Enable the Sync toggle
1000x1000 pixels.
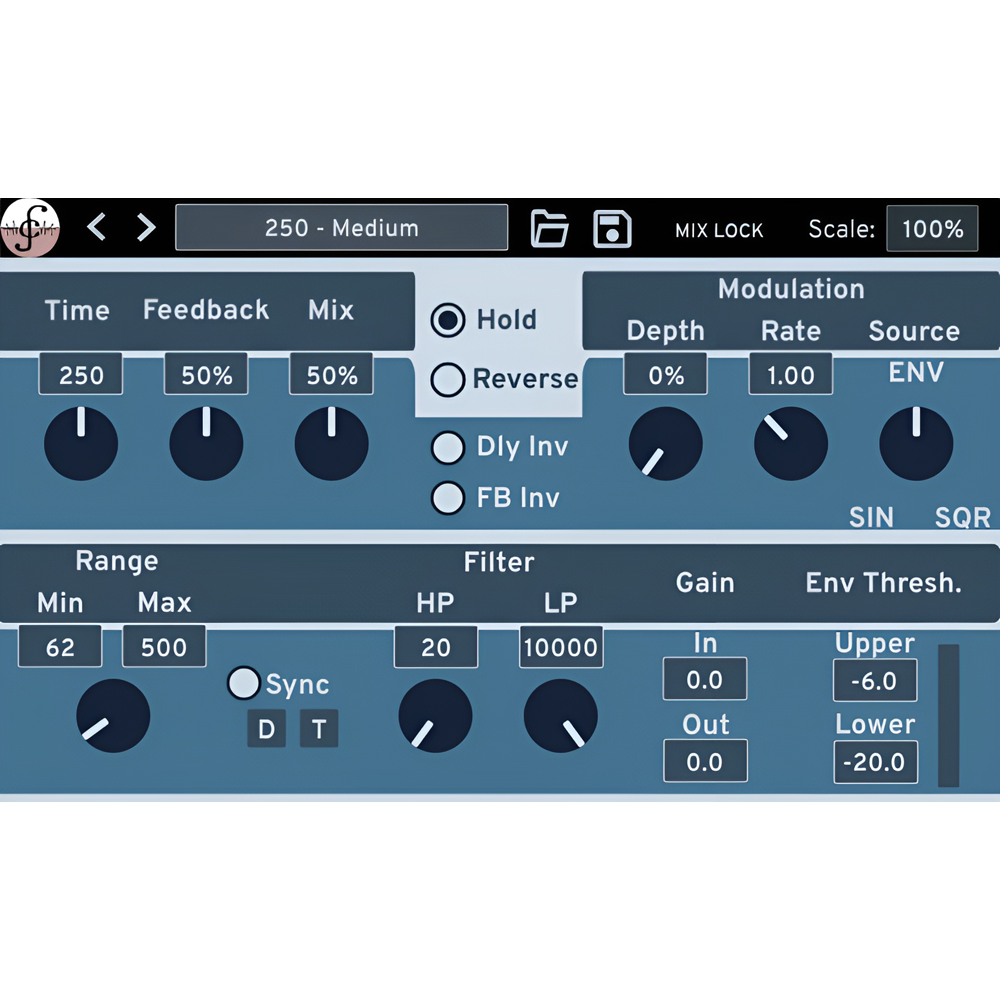pos(244,683)
